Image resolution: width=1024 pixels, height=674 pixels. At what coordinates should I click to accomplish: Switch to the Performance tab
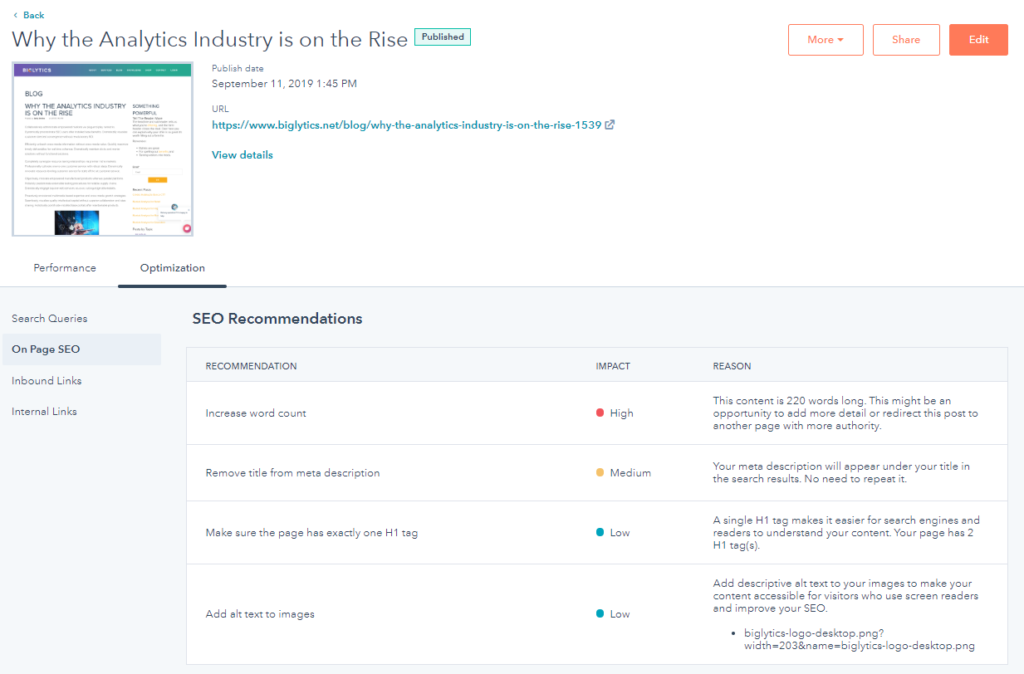coord(65,268)
